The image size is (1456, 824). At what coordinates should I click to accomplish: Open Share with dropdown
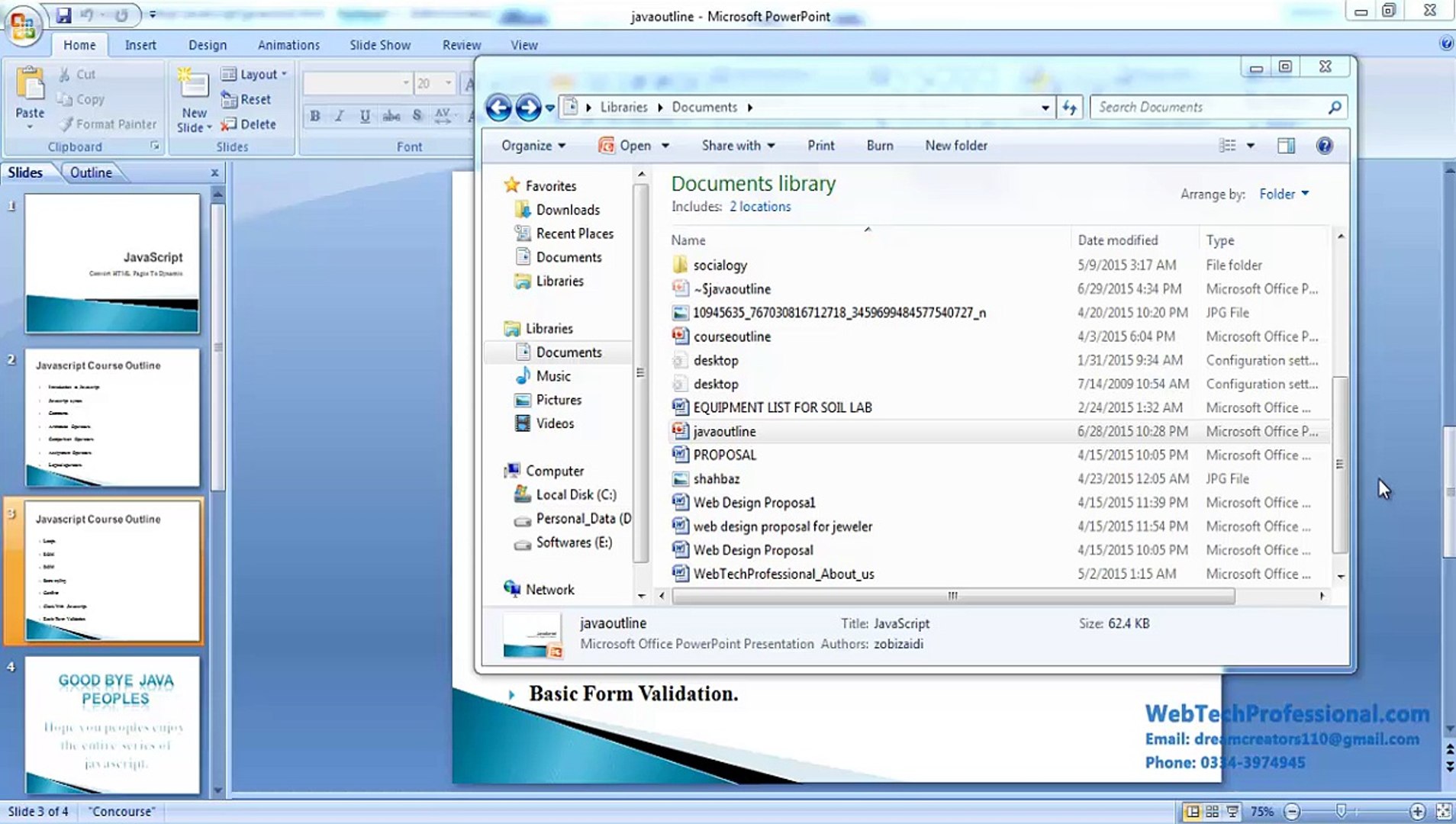tap(738, 145)
